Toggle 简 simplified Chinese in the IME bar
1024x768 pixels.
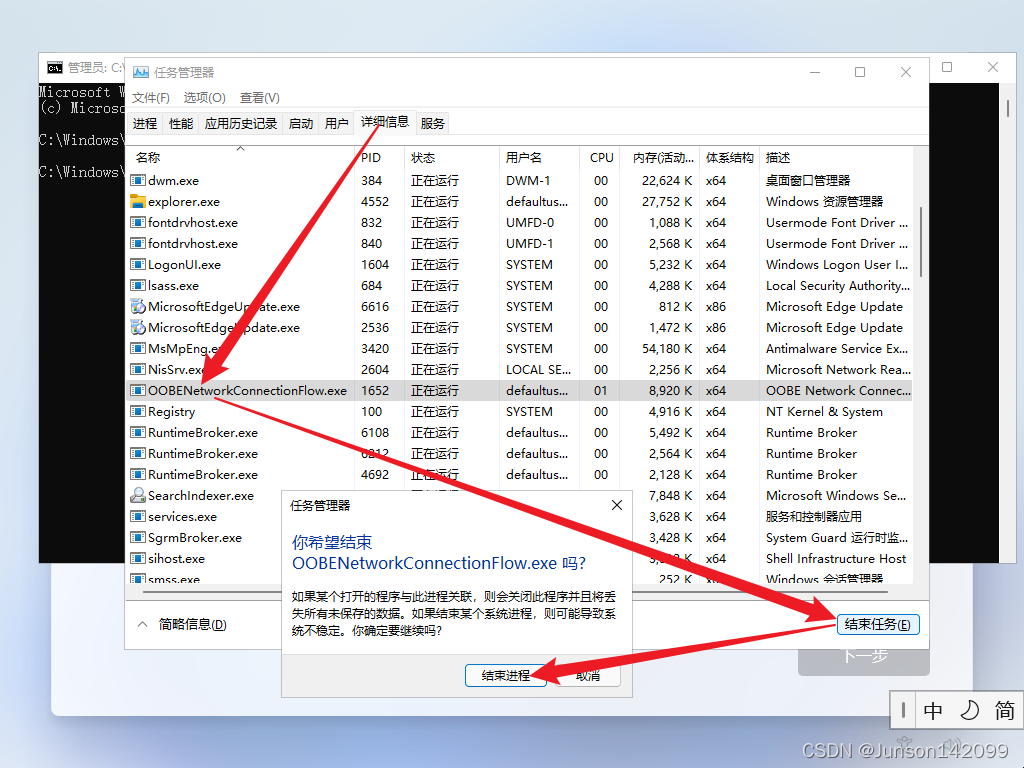point(1003,710)
